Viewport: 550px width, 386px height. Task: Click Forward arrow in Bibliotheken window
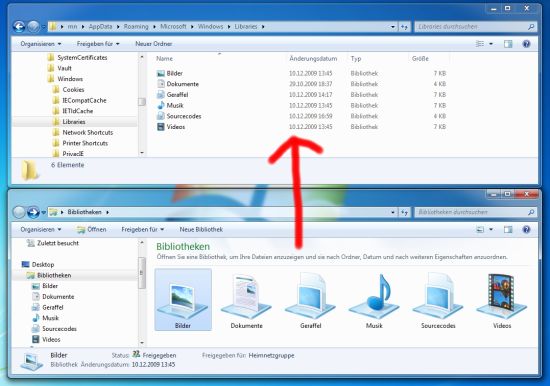[33, 212]
